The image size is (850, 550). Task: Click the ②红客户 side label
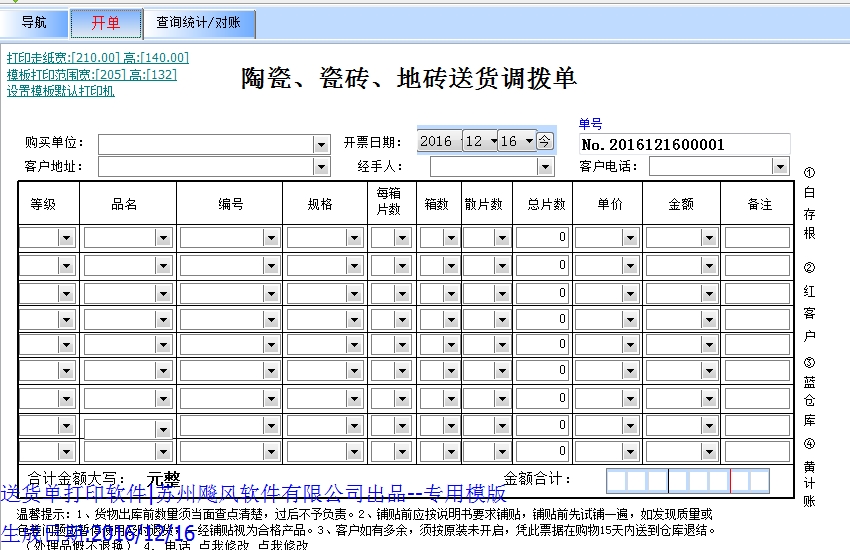pos(809,302)
